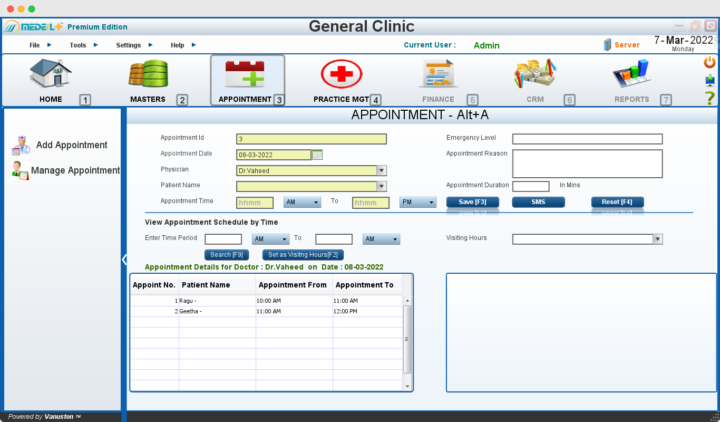Open the CRM money icon
Image resolution: width=720 pixels, height=422 pixels.
tap(535, 75)
